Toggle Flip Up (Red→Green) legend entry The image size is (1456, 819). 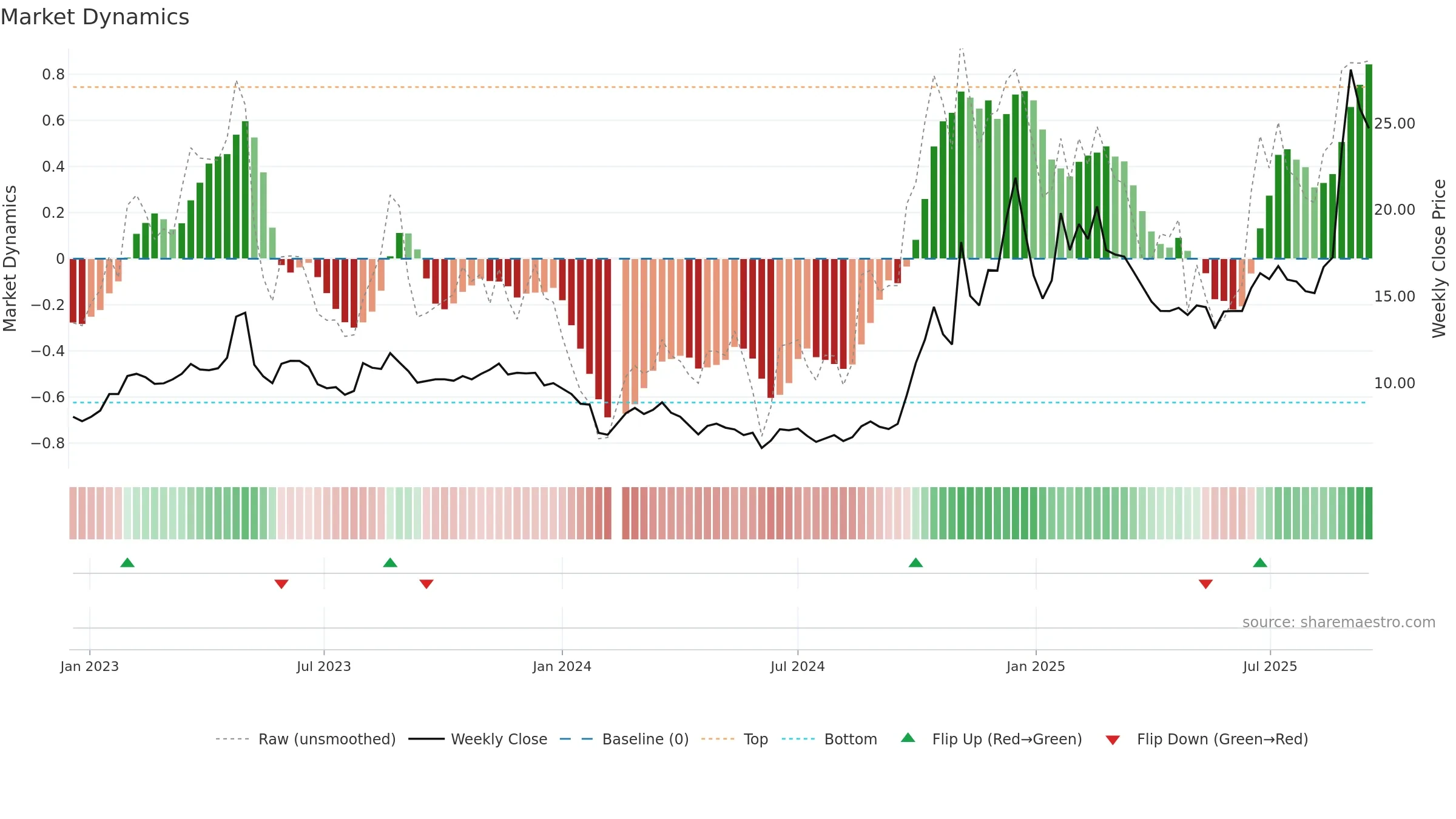(x=991, y=739)
